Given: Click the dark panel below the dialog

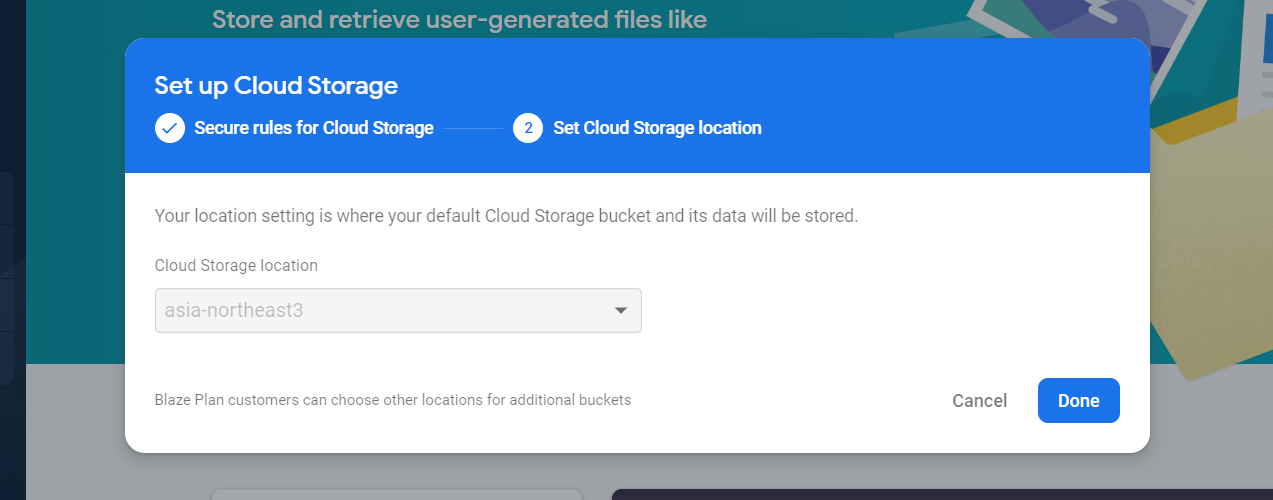Looking at the screenshot, I should coord(942,494).
